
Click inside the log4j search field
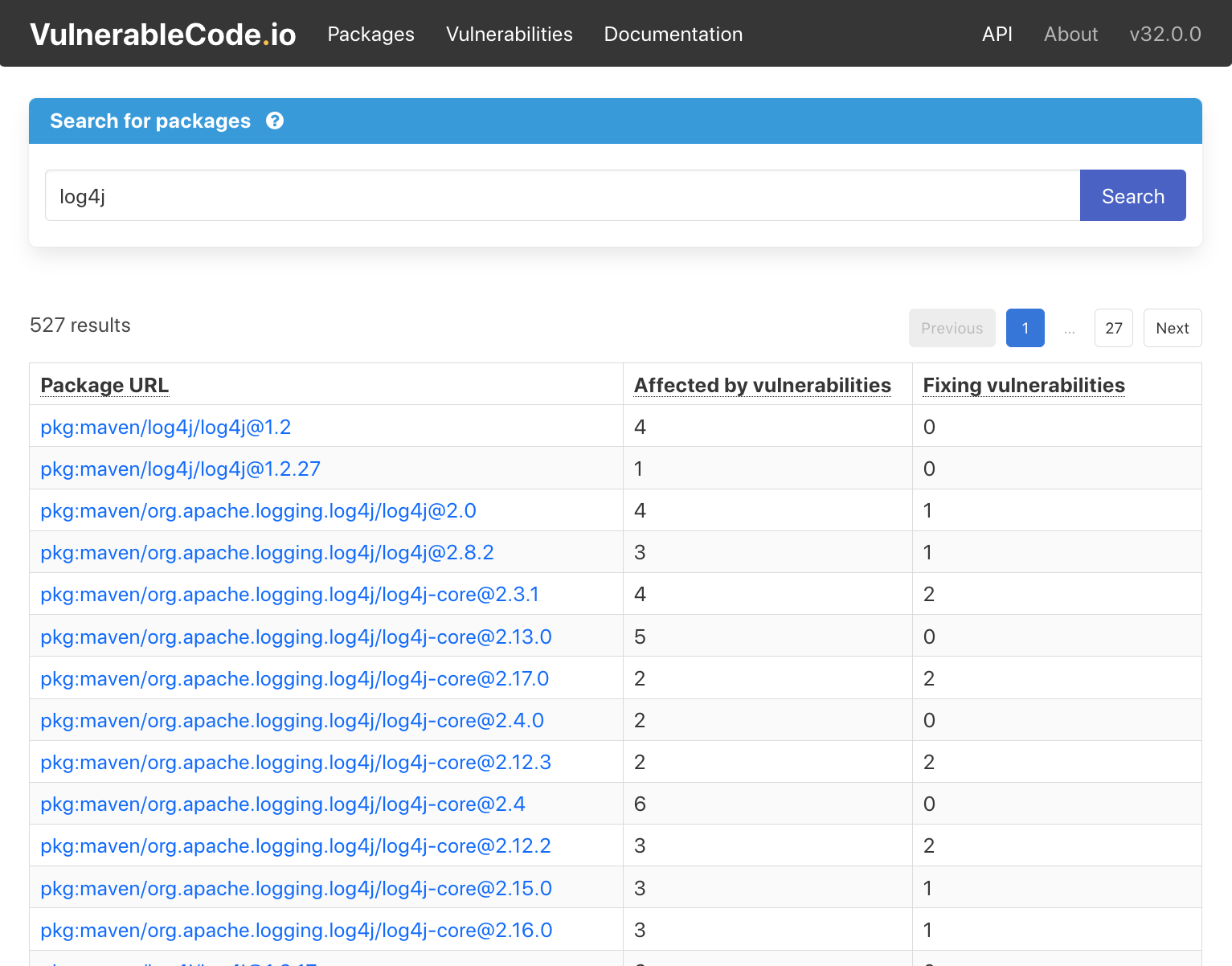[x=563, y=195]
